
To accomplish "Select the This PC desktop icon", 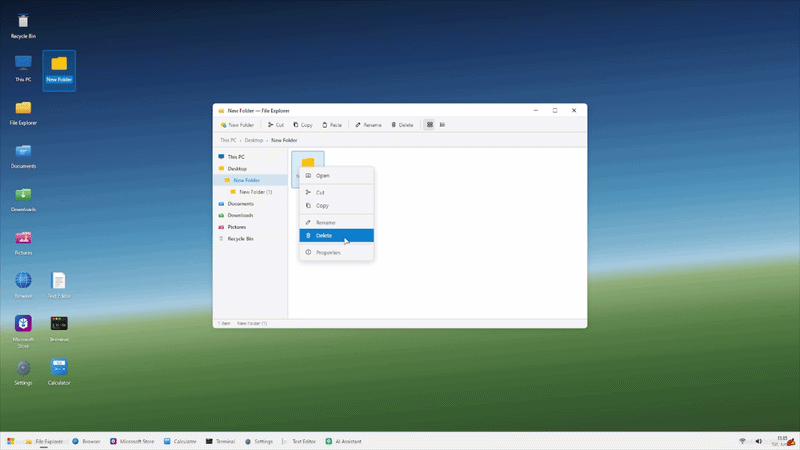I will coord(23,69).
